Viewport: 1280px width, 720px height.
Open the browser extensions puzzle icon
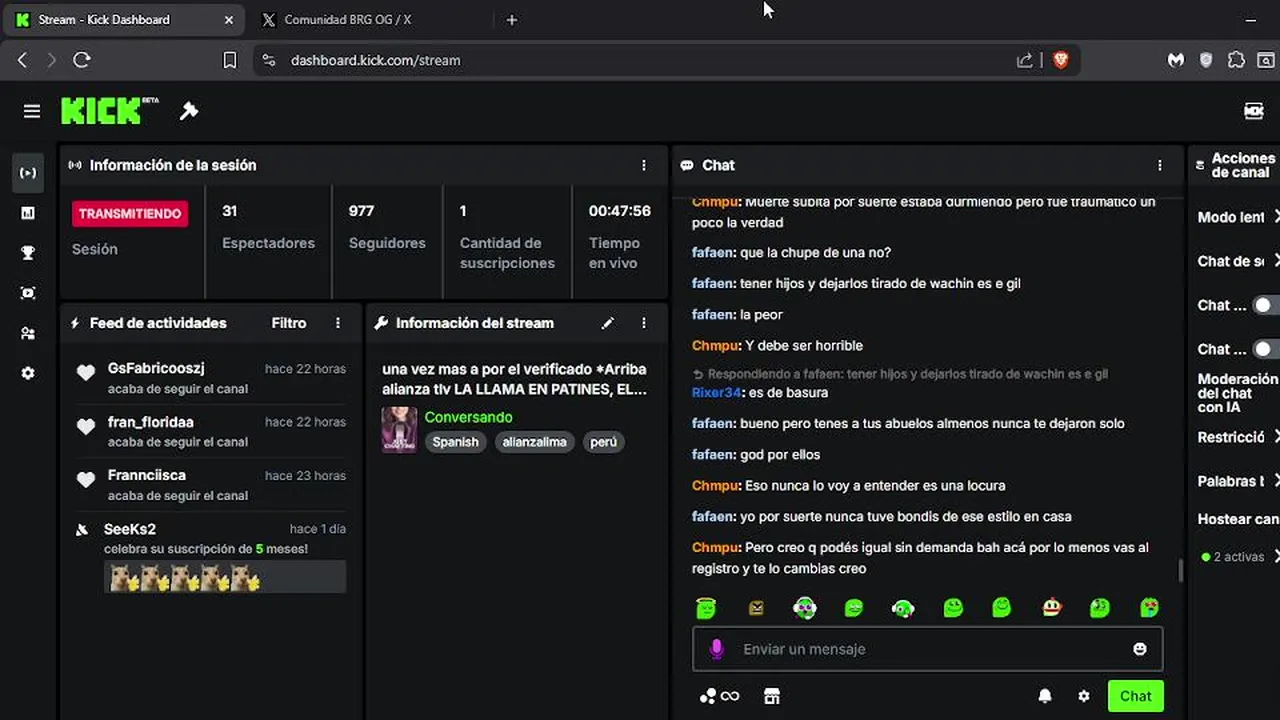(x=1236, y=60)
